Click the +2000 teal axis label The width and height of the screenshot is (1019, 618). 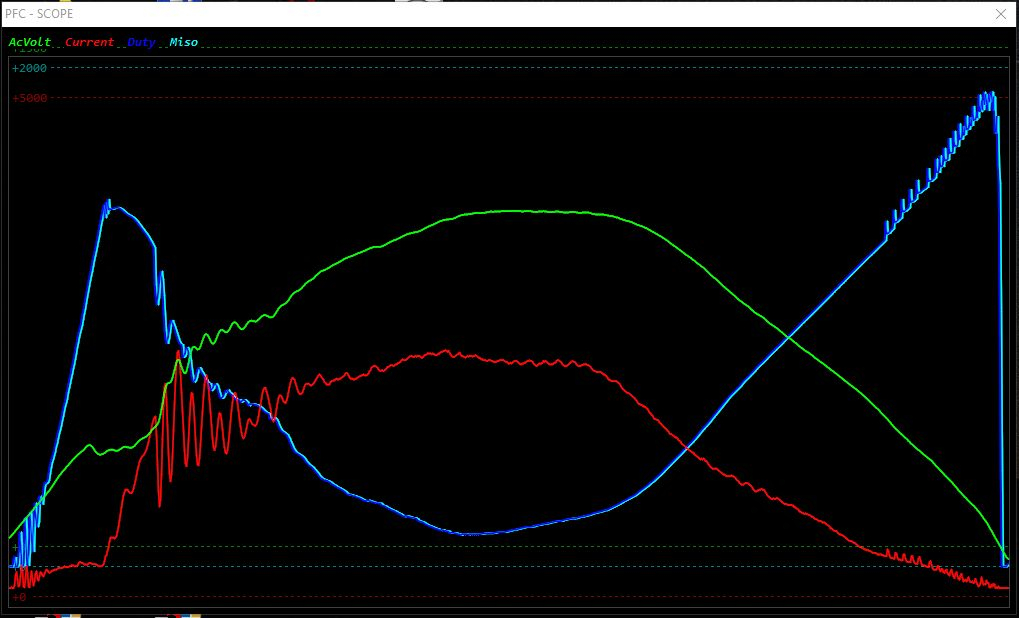[x=29, y=68]
